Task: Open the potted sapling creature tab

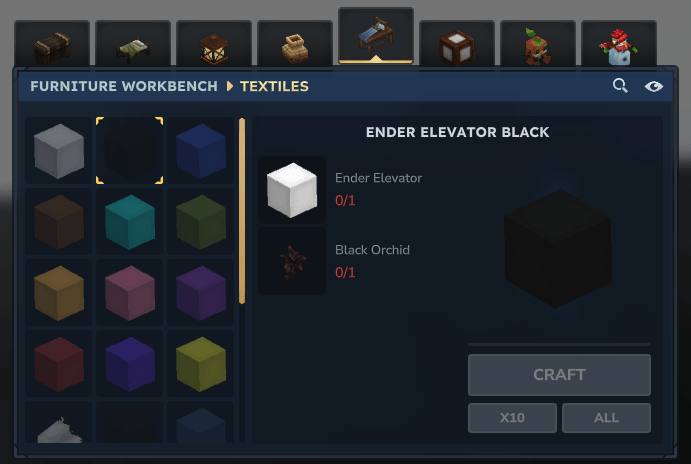Action: (x=538, y=44)
